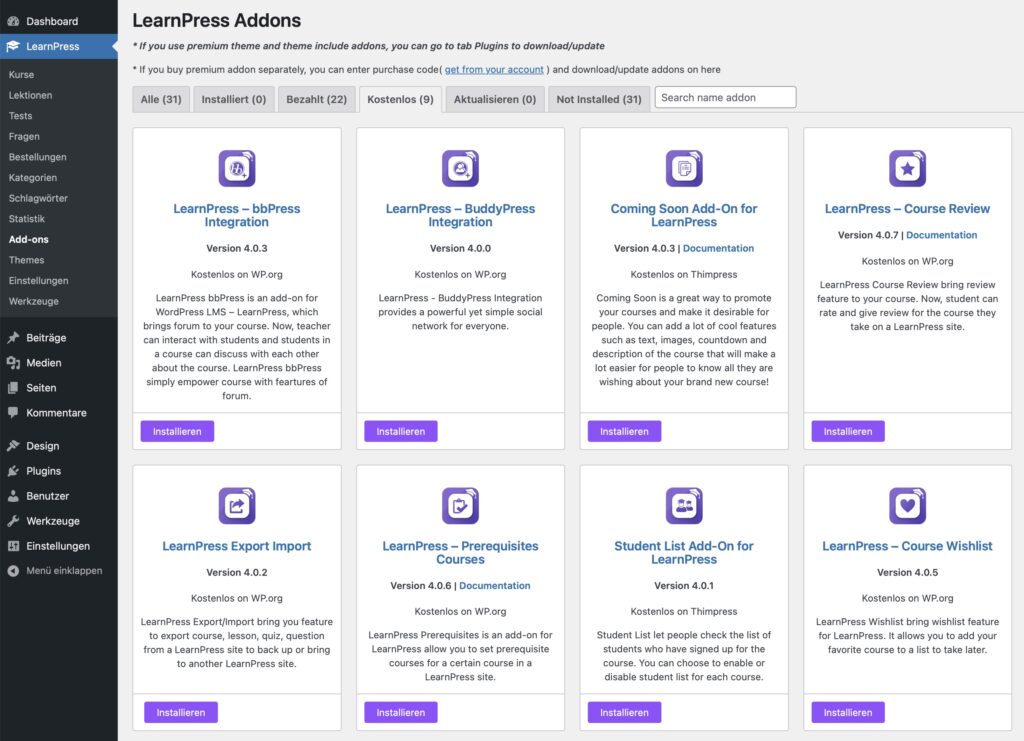Click the Design paintbrush icon
The image size is (1024, 741).
(13, 446)
